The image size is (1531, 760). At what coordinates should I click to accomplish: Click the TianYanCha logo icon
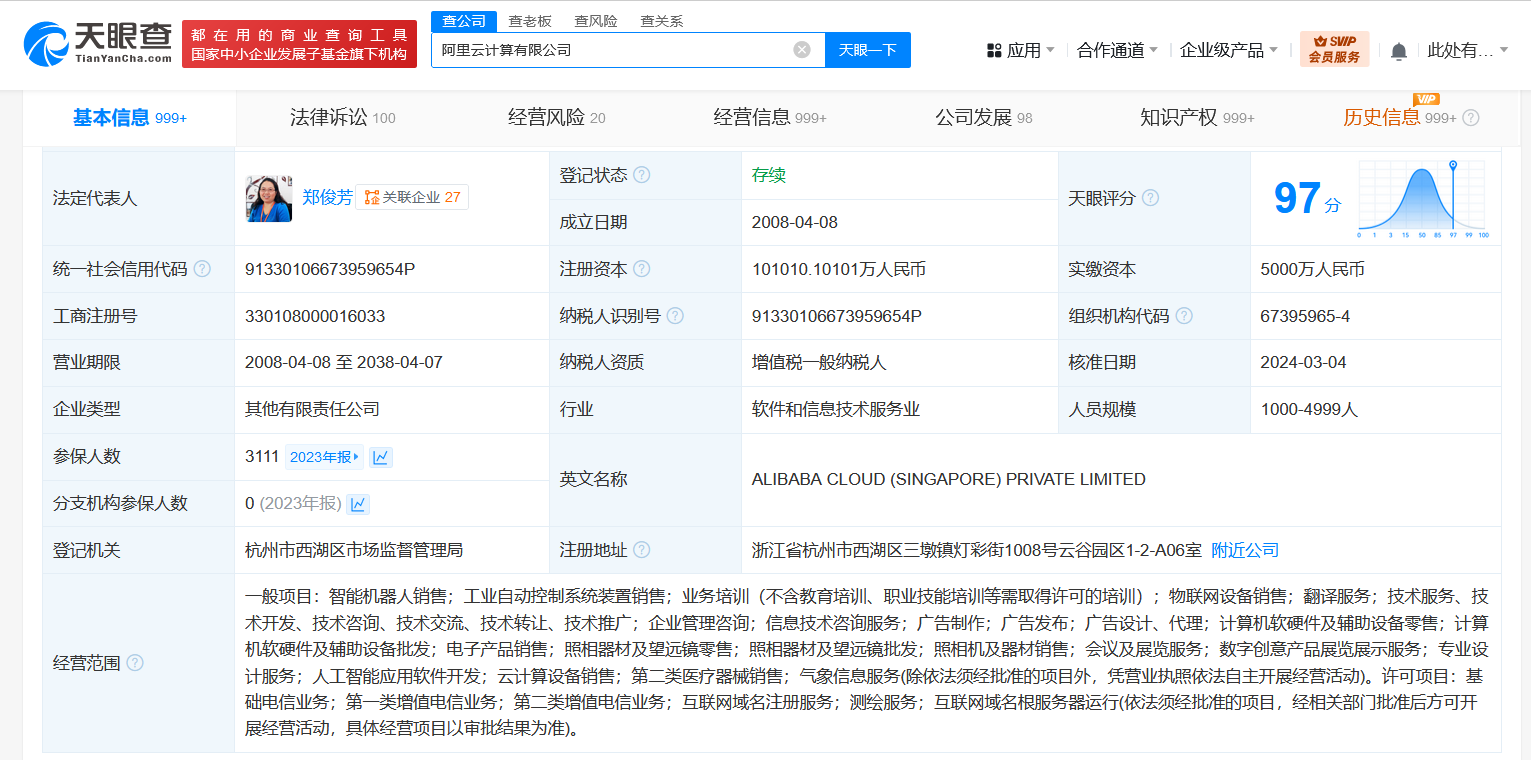[45, 45]
